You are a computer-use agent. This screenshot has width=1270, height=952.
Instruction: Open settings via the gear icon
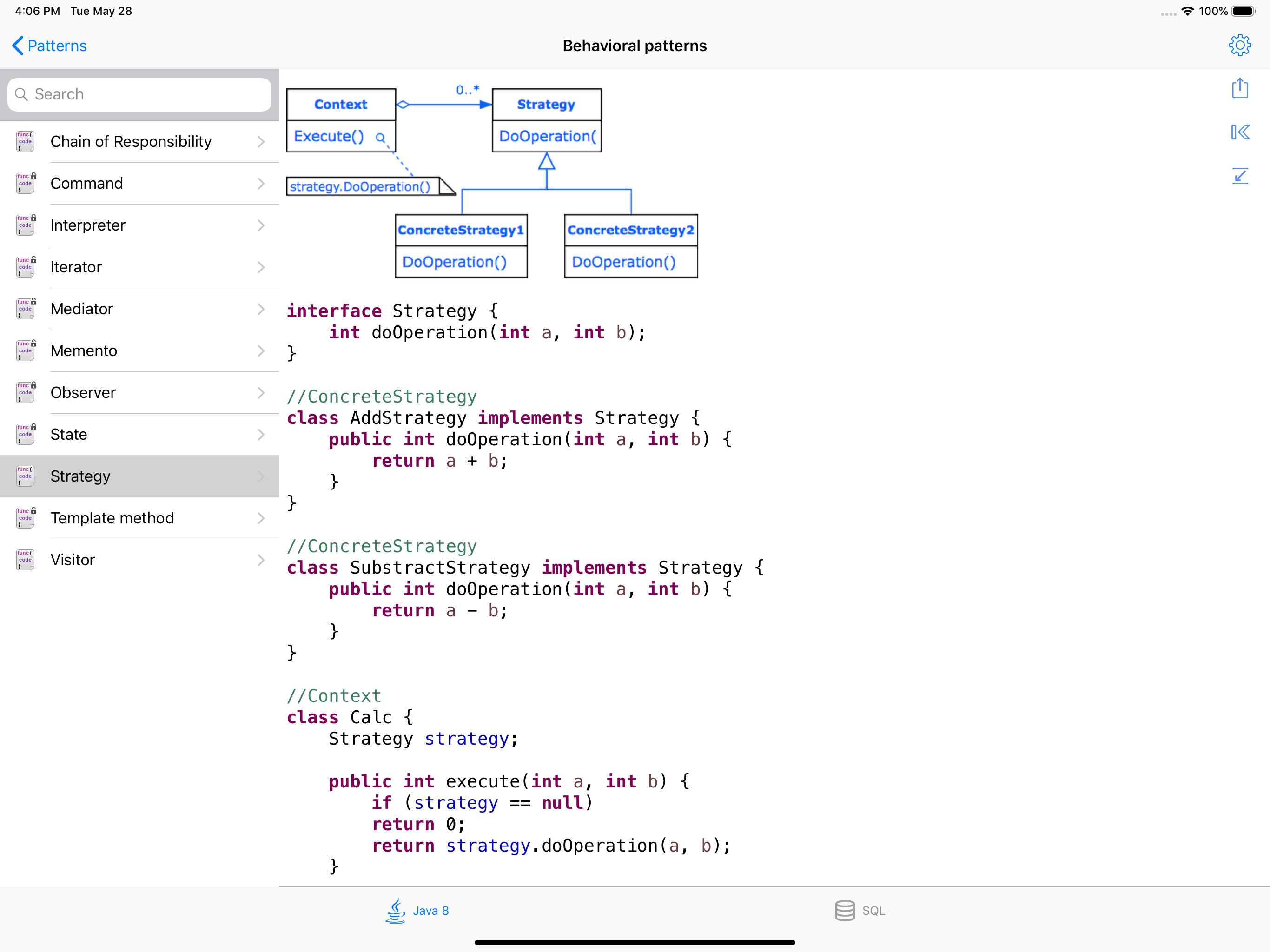(1240, 46)
